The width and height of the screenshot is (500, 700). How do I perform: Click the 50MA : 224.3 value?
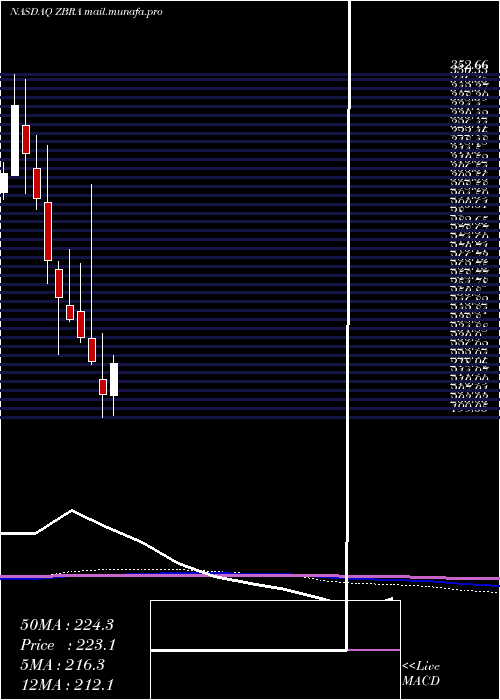67,625
